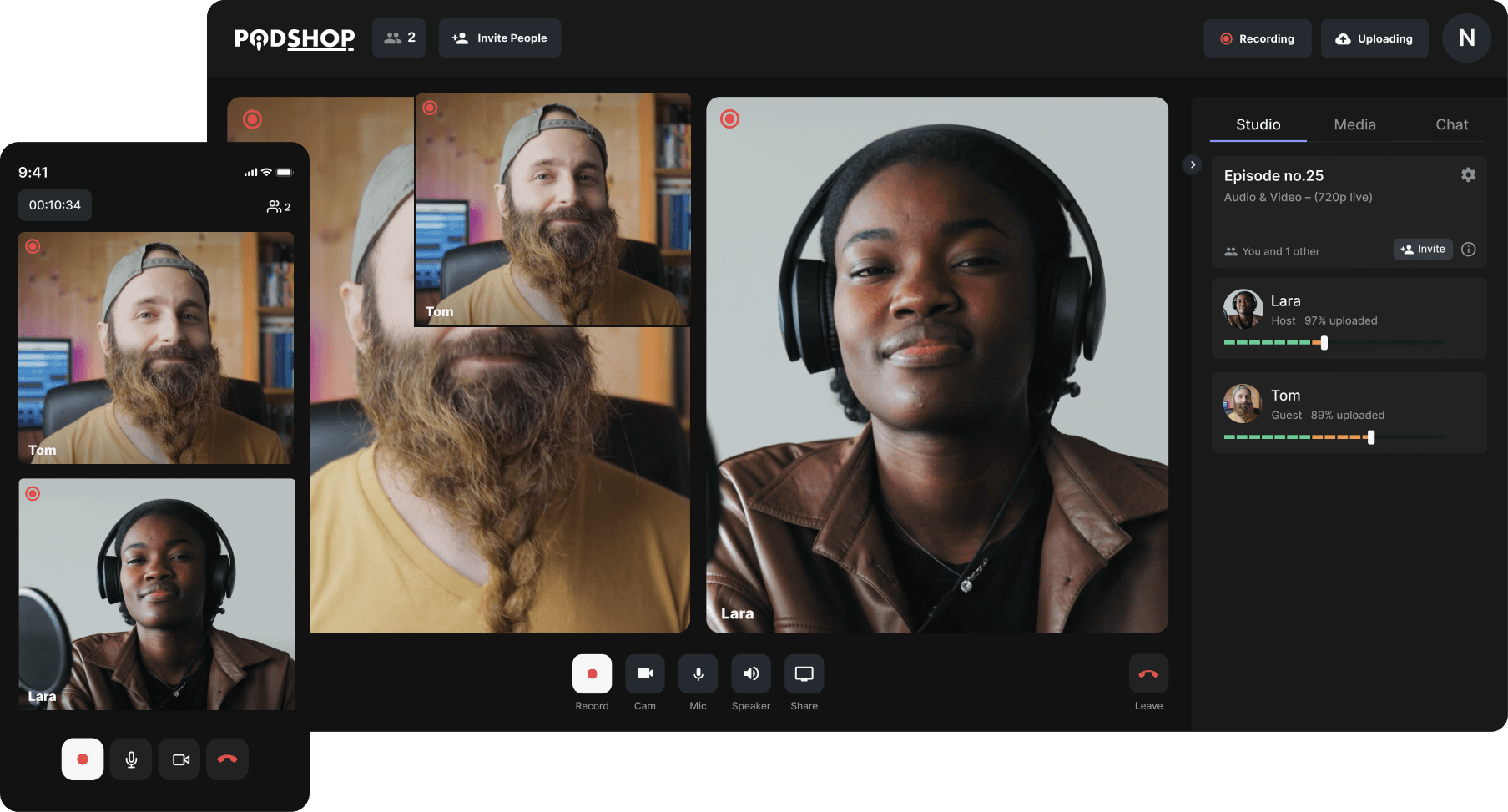Select Tom's small overlay video tile
Screen dimensions: 1508x812
(x=552, y=209)
